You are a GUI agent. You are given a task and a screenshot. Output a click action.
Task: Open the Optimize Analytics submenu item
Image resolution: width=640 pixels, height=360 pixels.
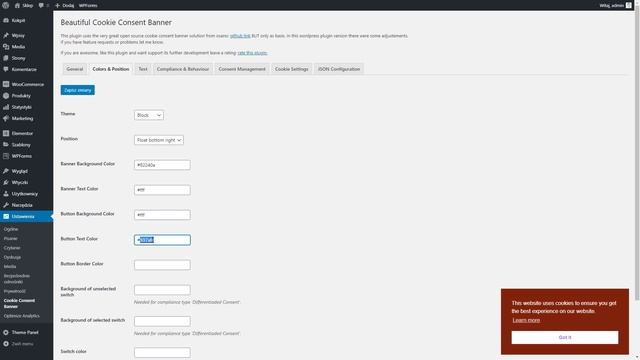22,316
